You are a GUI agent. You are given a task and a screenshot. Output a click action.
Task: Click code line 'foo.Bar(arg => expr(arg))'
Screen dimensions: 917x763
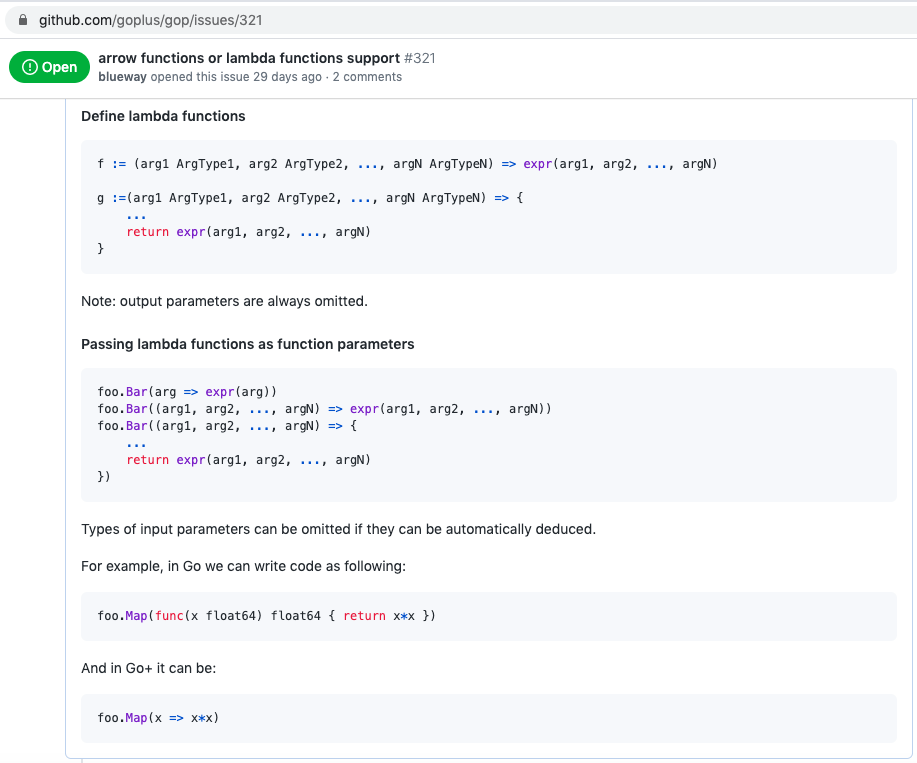[x=187, y=392]
